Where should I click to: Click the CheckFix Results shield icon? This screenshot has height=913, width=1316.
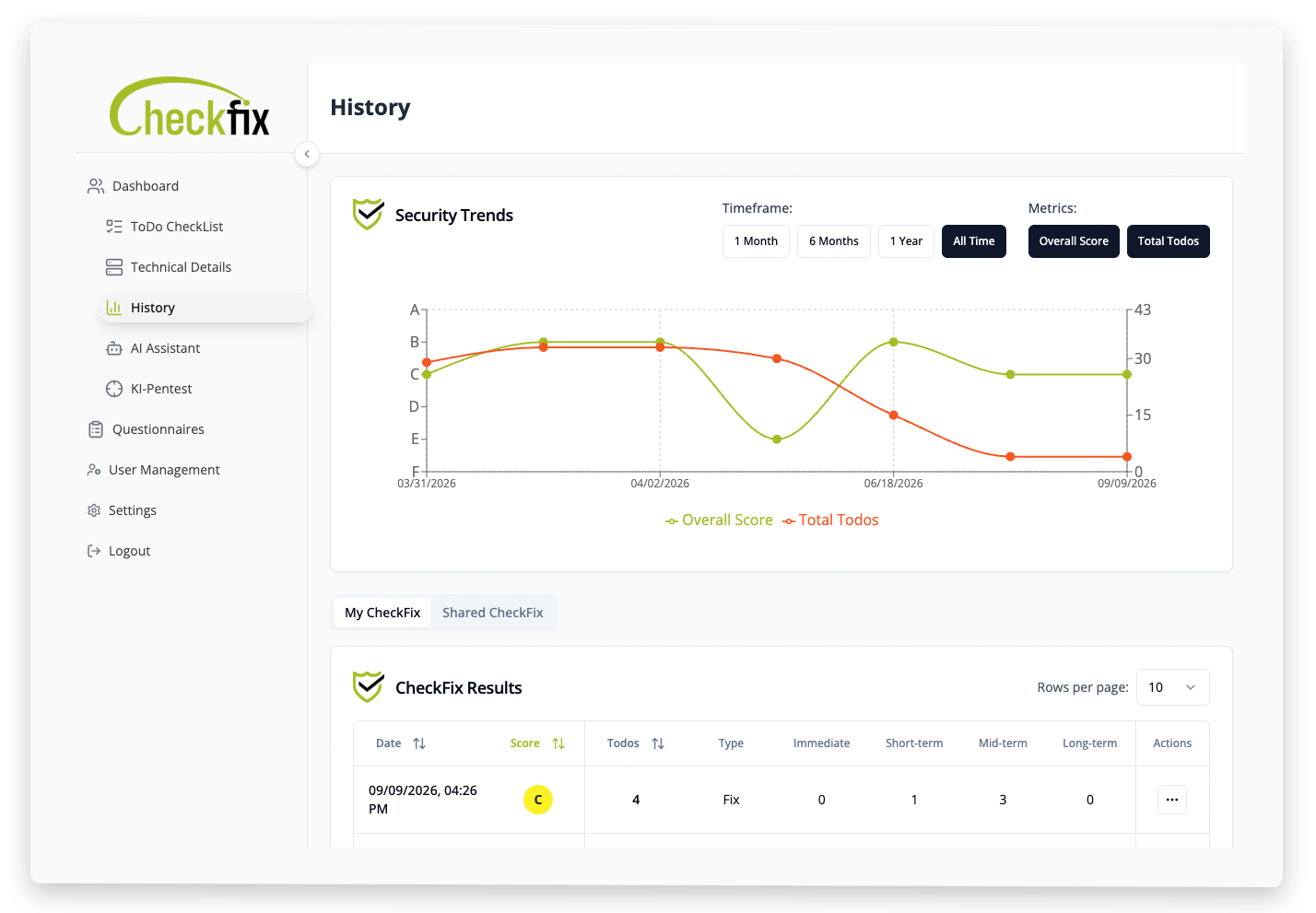pos(369,686)
